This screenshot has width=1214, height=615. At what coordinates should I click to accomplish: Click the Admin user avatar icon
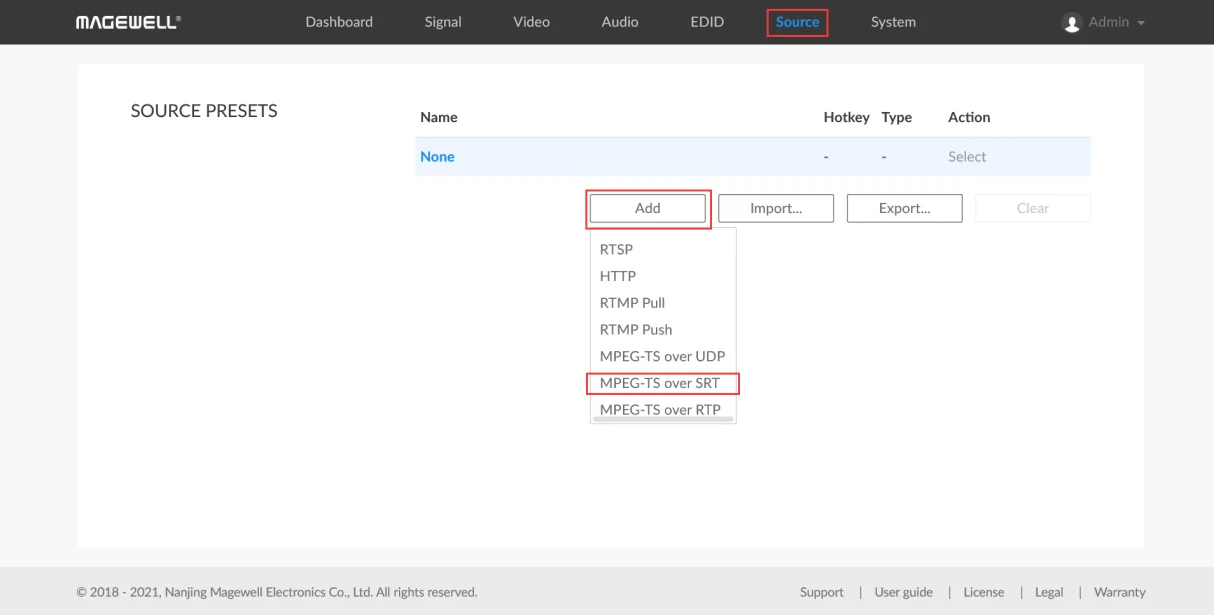[1072, 23]
